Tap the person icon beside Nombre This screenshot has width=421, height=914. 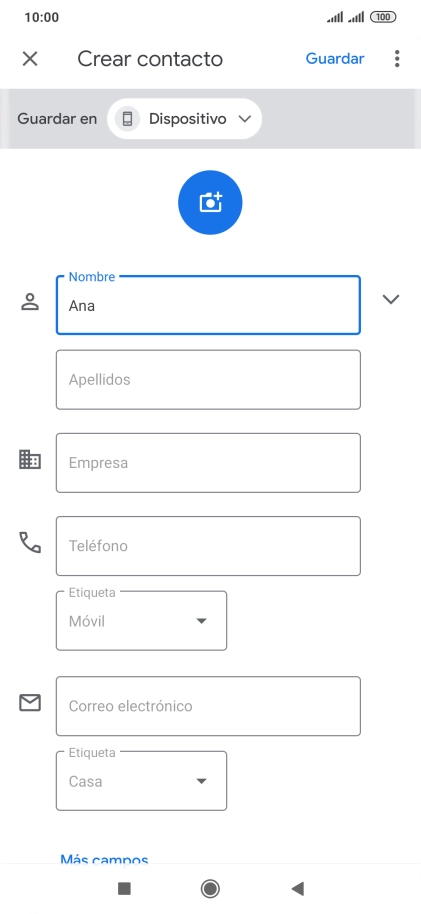[x=30, y=302]
